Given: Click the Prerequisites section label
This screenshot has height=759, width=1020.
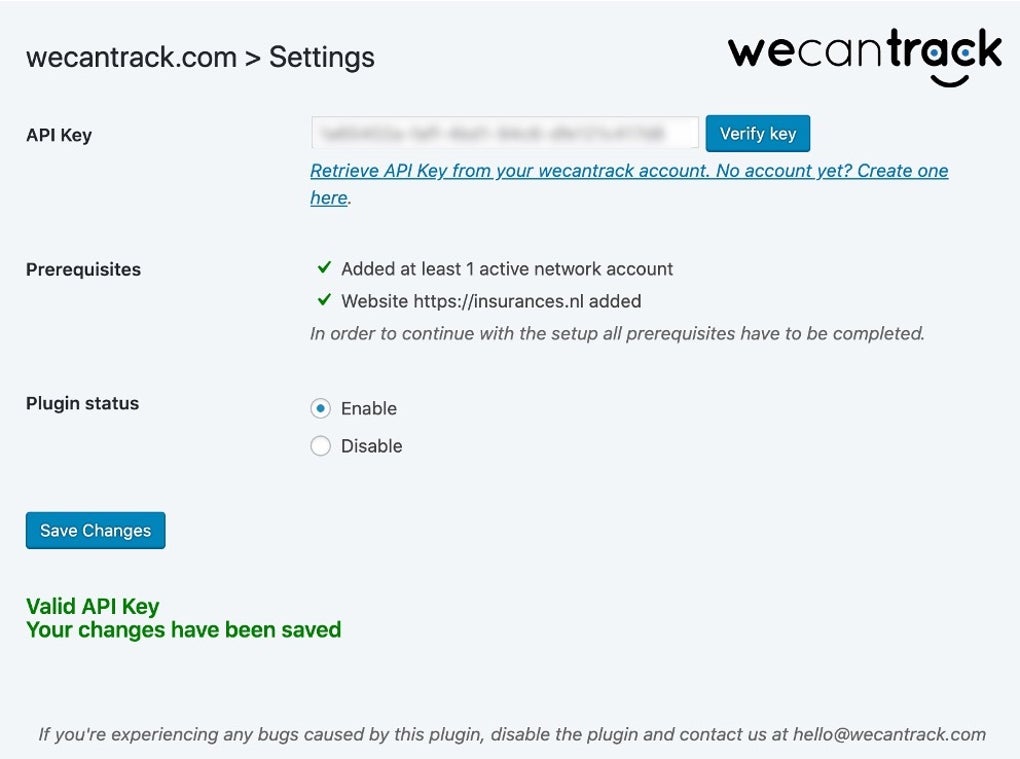Looking at the screenshot, I should [x=83, y=270].
